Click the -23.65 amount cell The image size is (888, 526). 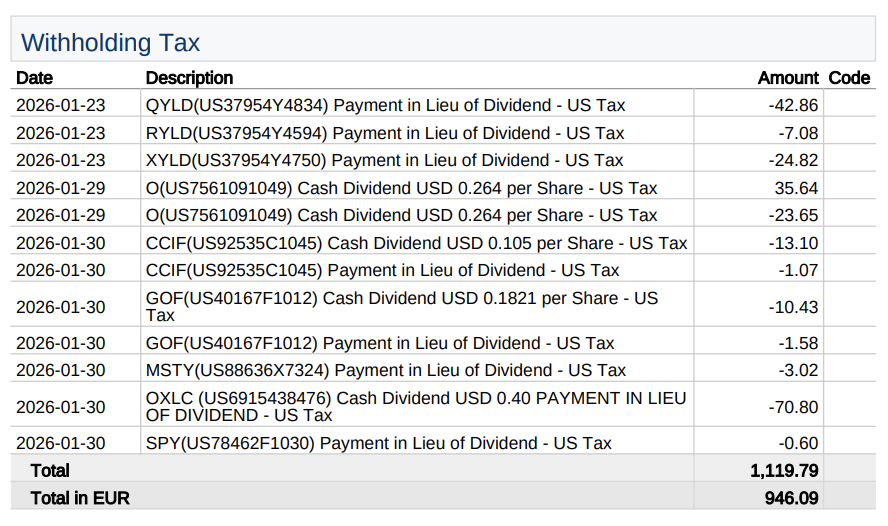797,215
